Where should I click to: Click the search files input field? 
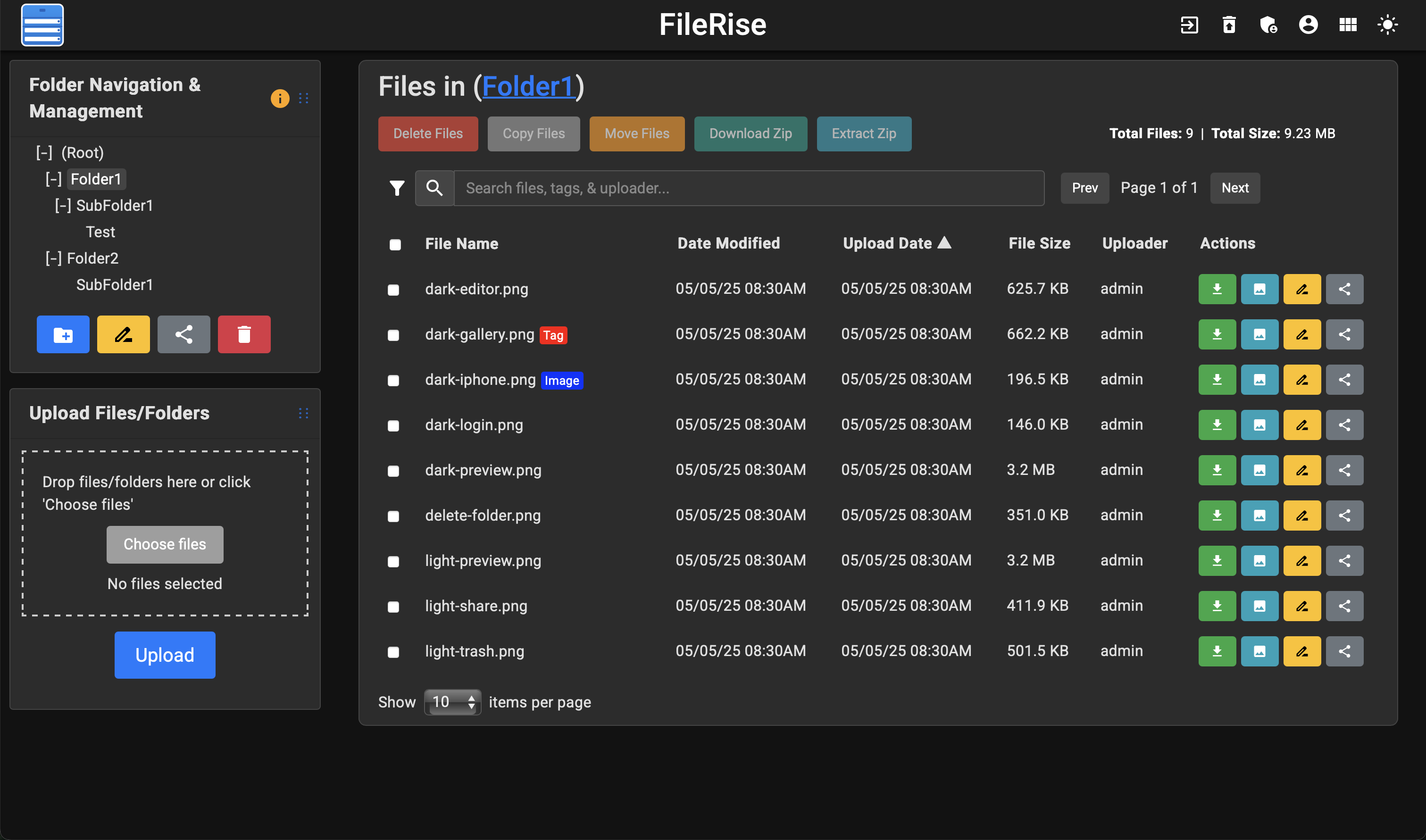tap(749, 188)
